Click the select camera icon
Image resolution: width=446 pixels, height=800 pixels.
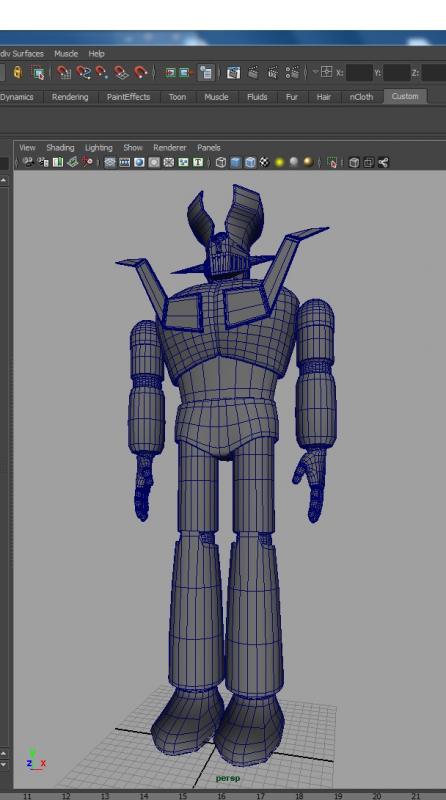28,162
